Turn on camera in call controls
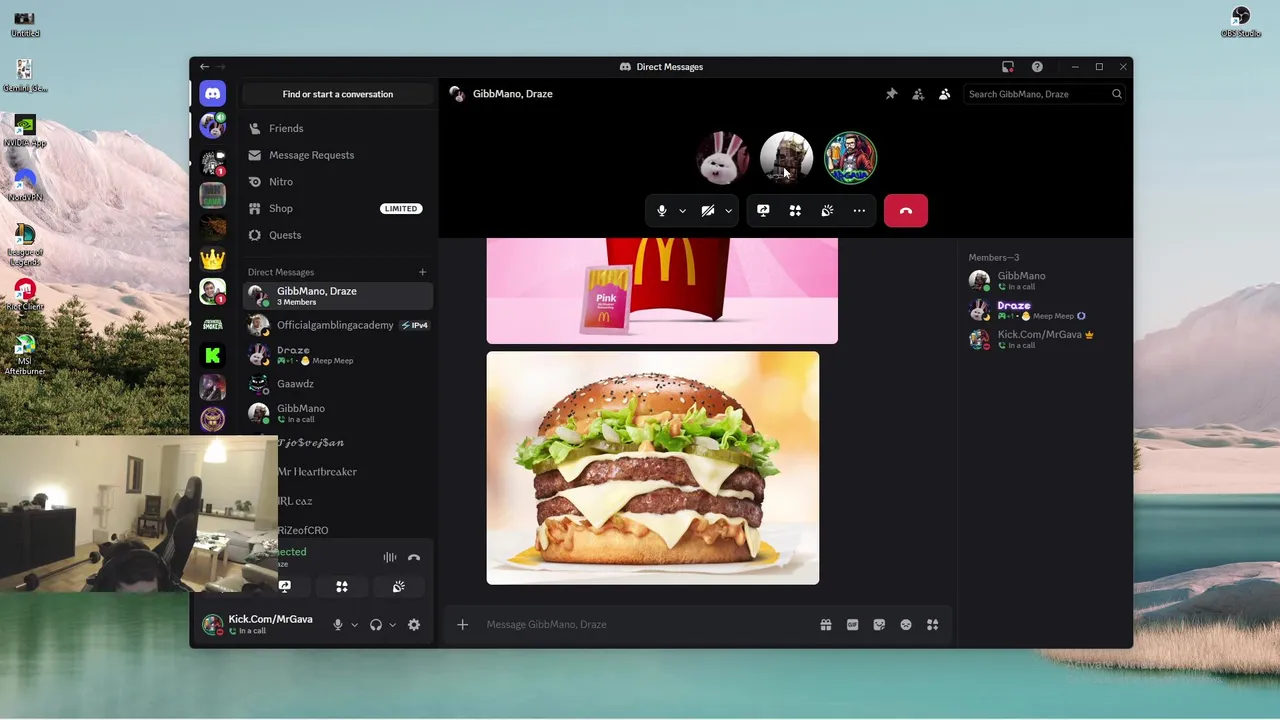Viewport: 1280px width, 720px height. pyautogui.click(x=708, y=211)
